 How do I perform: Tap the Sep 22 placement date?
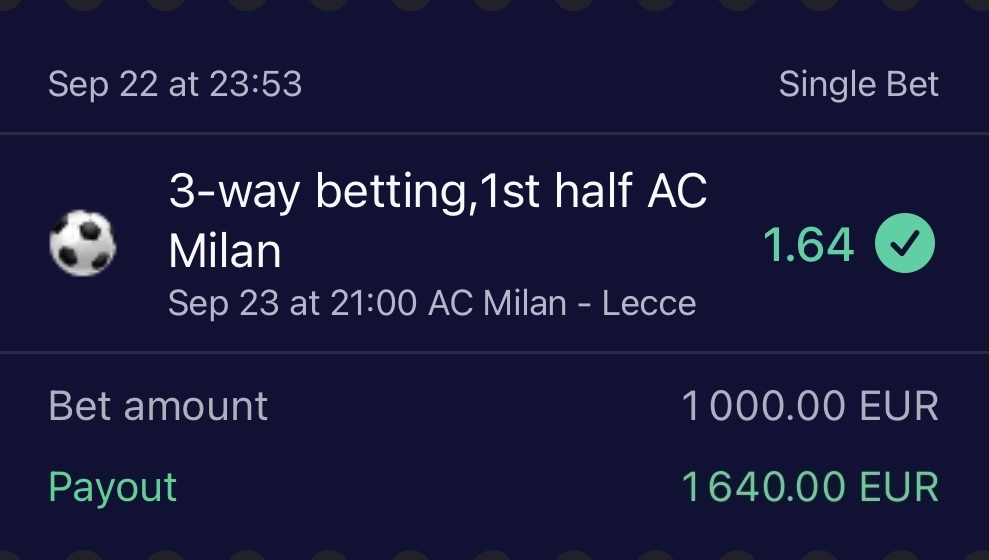[103, 85]
